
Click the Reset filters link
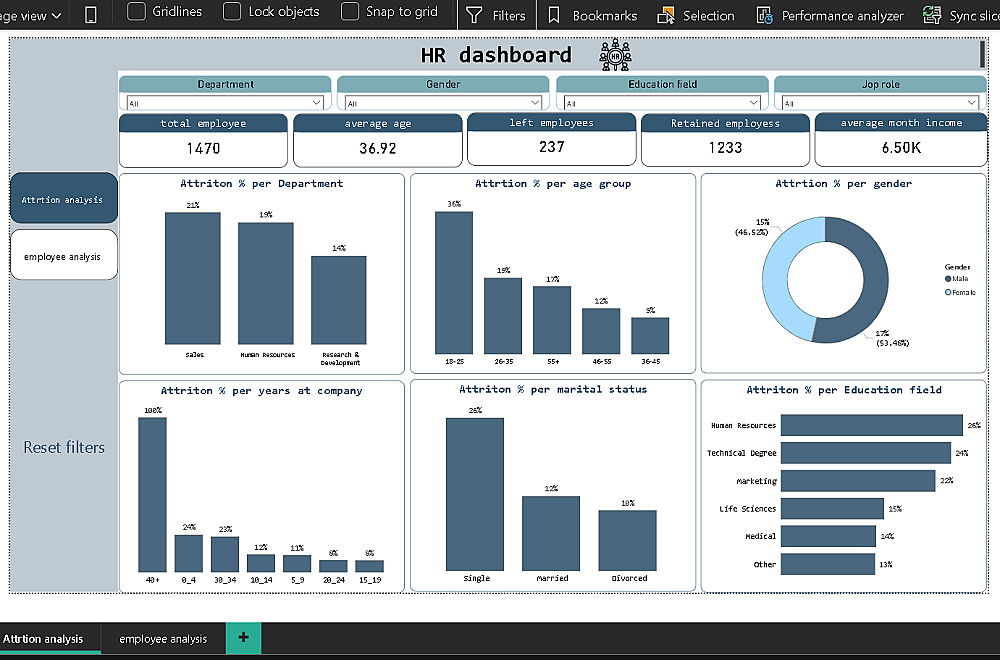[64, 448]
